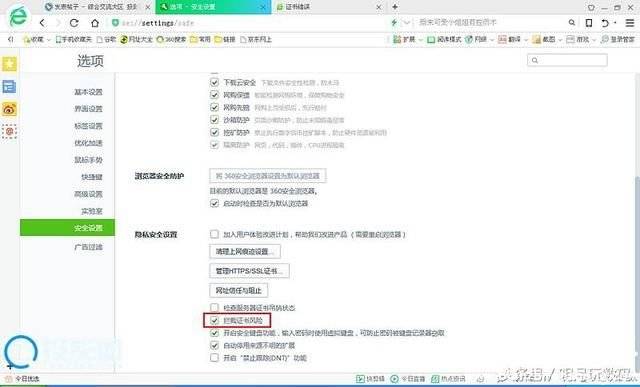
Task: Expand the dropdown arrow beside the undo icon
Action: (x=615, y=23)
